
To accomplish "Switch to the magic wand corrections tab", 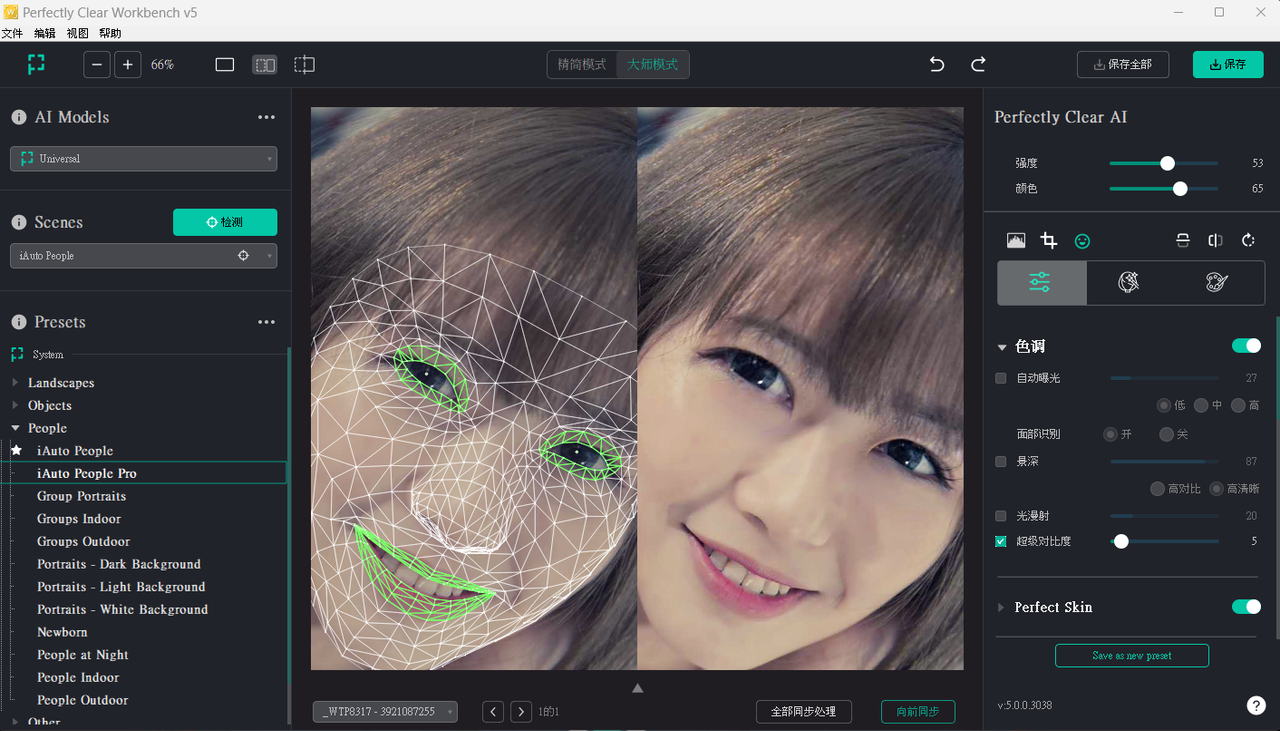I will point(1129,282).
